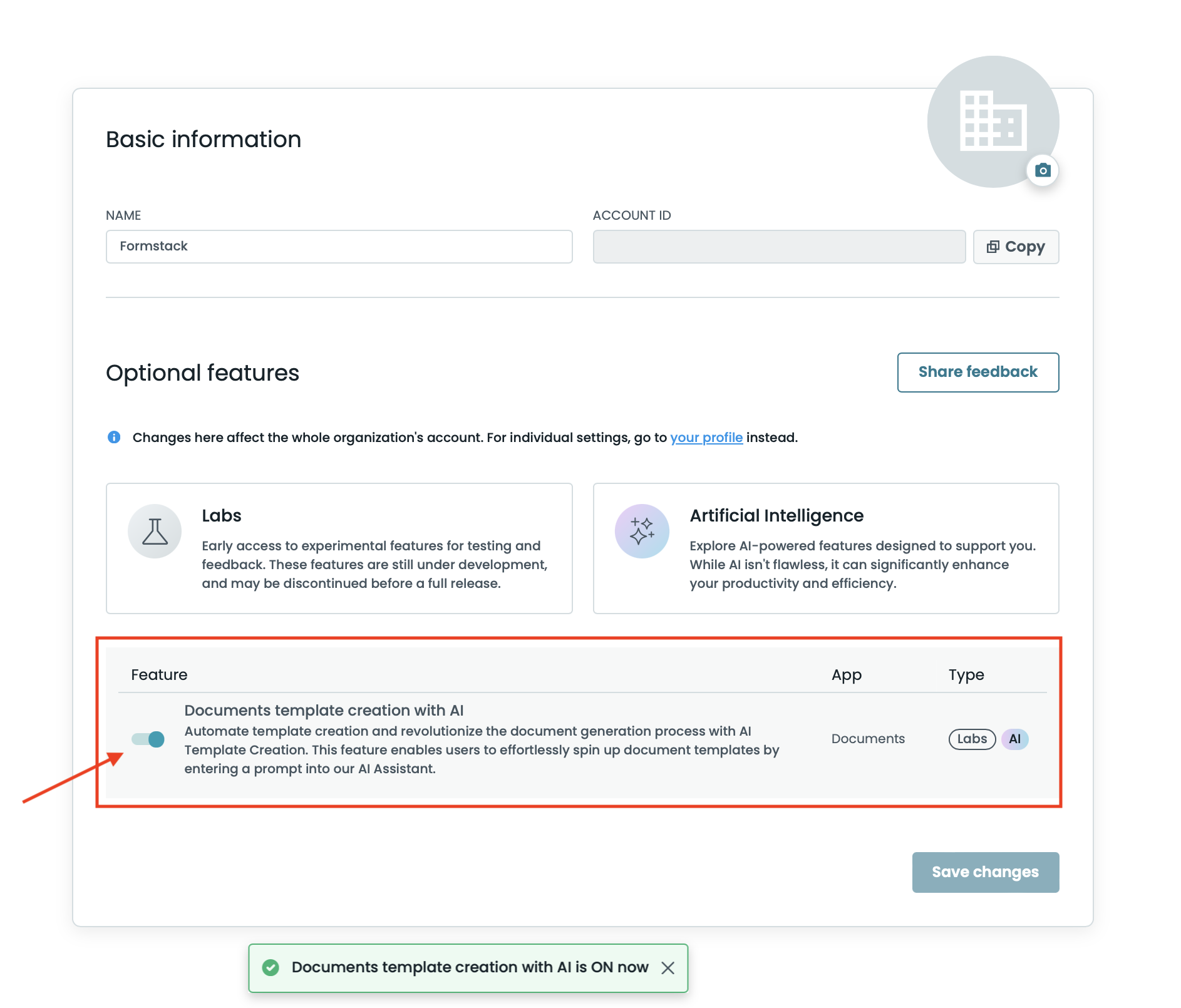Click the green success checkmark icon

271,967
